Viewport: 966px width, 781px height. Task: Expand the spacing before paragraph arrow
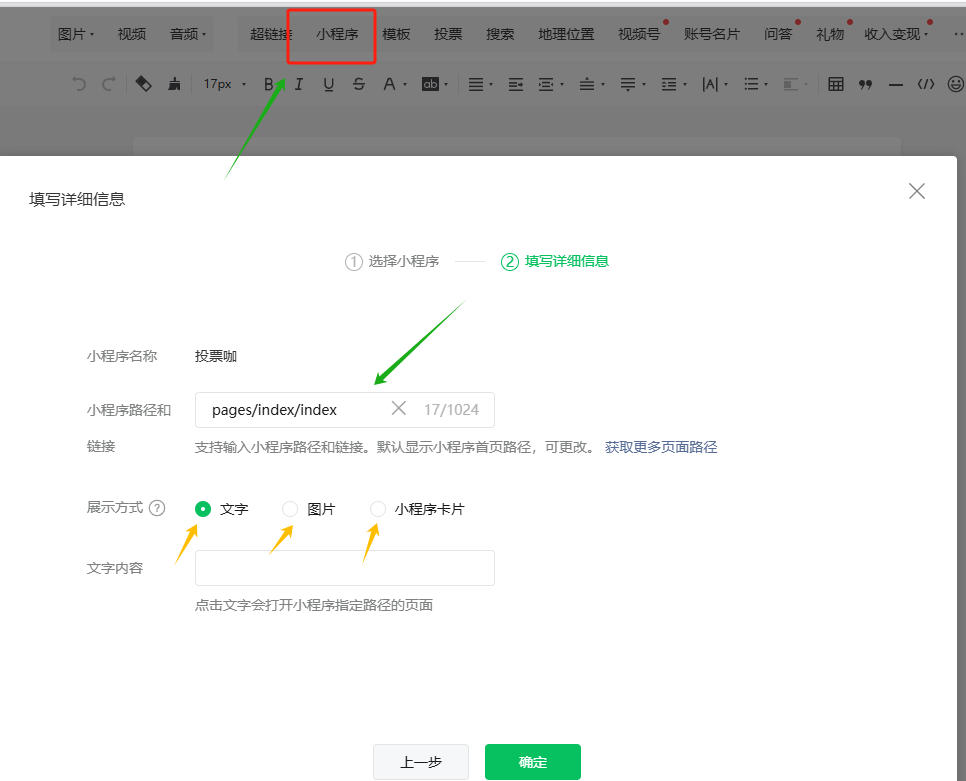click(603, 85)
